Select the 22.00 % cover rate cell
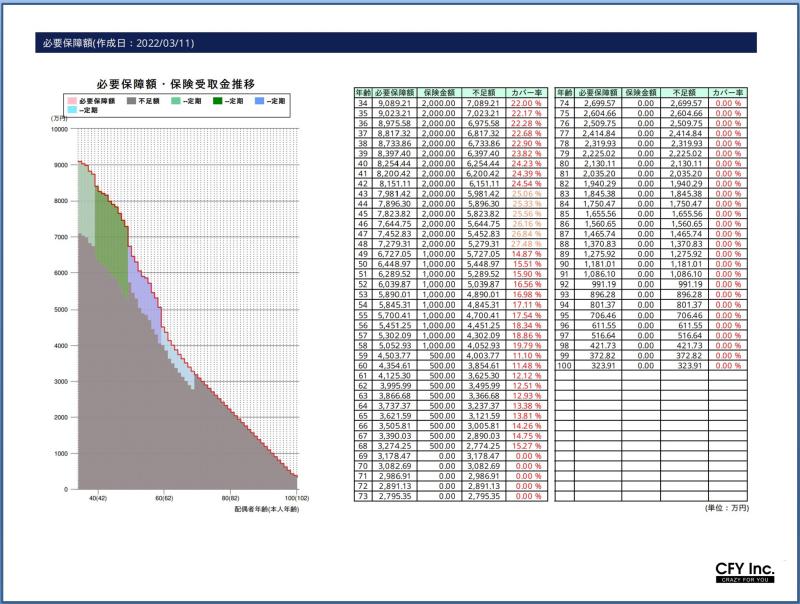Screen dimensions: 800x604 [x=526, y=103]
